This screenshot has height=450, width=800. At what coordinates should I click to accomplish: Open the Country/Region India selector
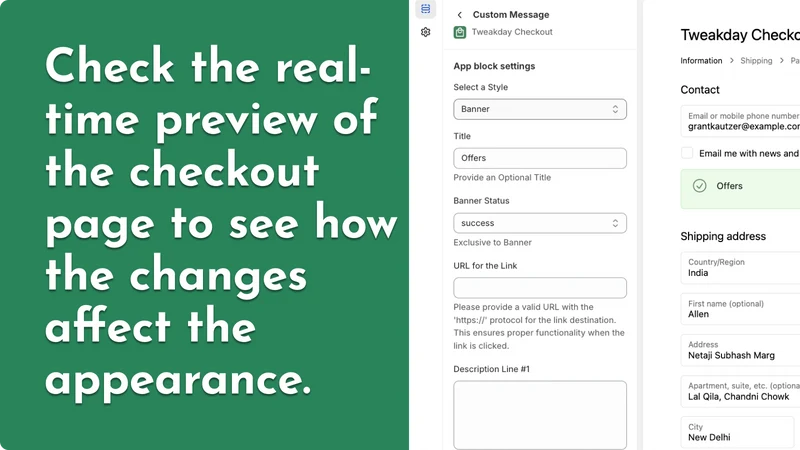[740, 268]
